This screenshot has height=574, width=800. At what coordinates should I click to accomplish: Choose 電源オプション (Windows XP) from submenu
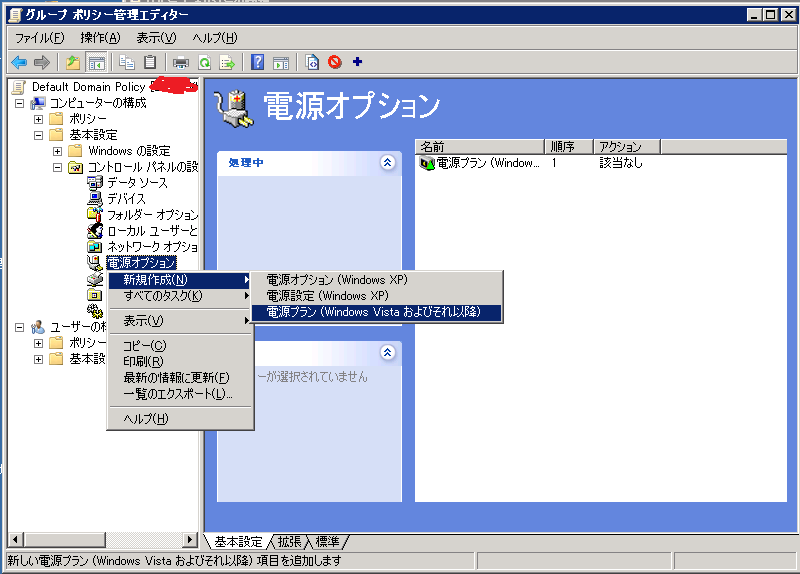(x=377, y=280)
